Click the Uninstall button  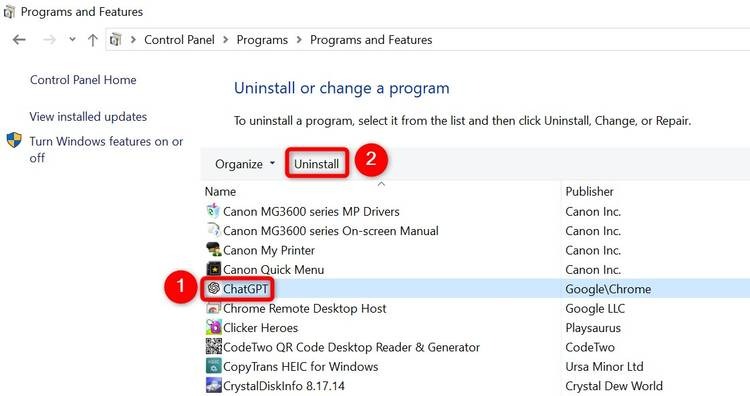[317, 164]
